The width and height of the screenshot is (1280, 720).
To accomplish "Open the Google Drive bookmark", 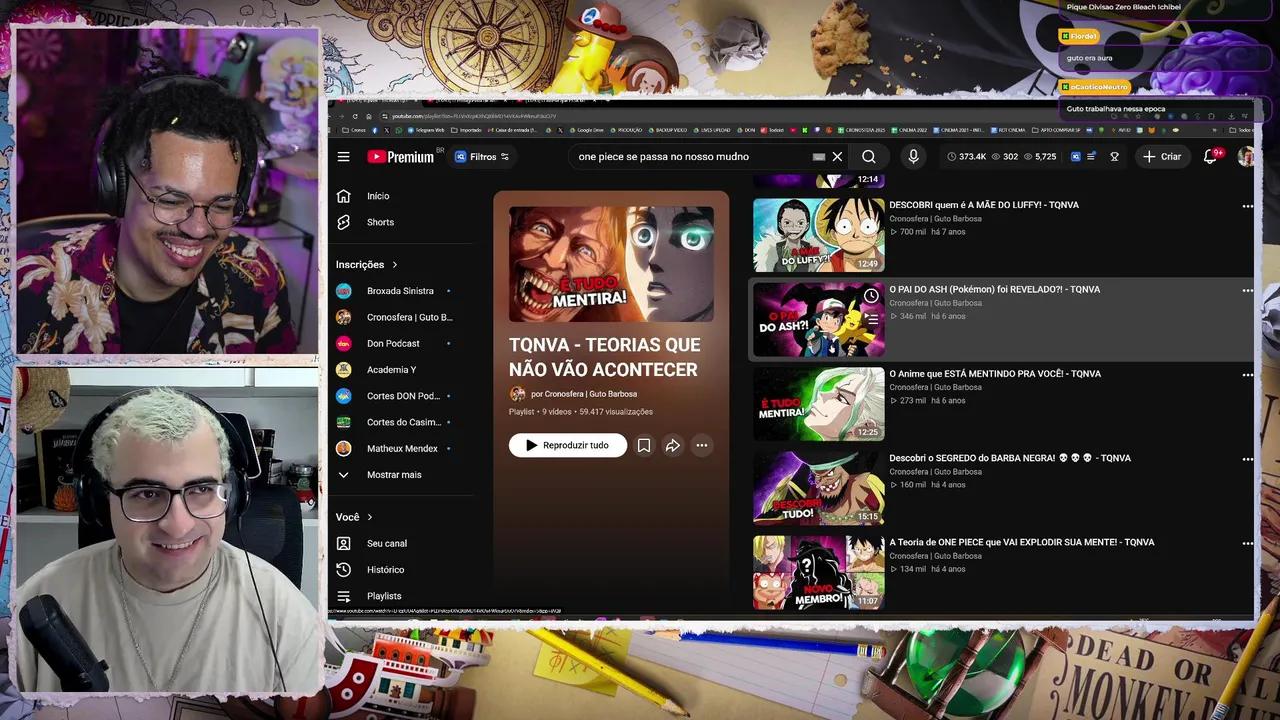I will (585, 130).
